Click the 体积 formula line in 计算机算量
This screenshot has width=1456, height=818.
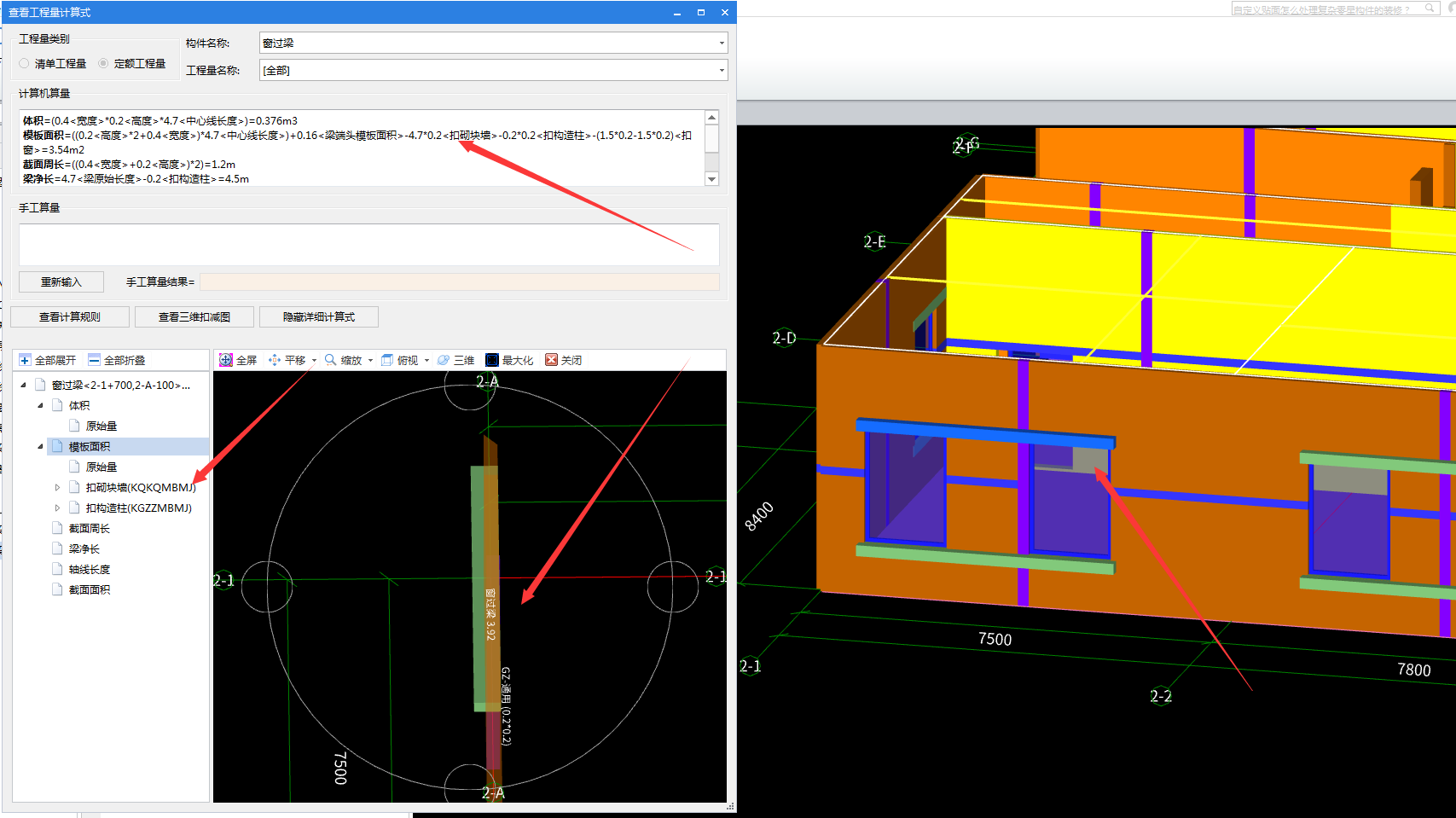(x=160, y=121)
